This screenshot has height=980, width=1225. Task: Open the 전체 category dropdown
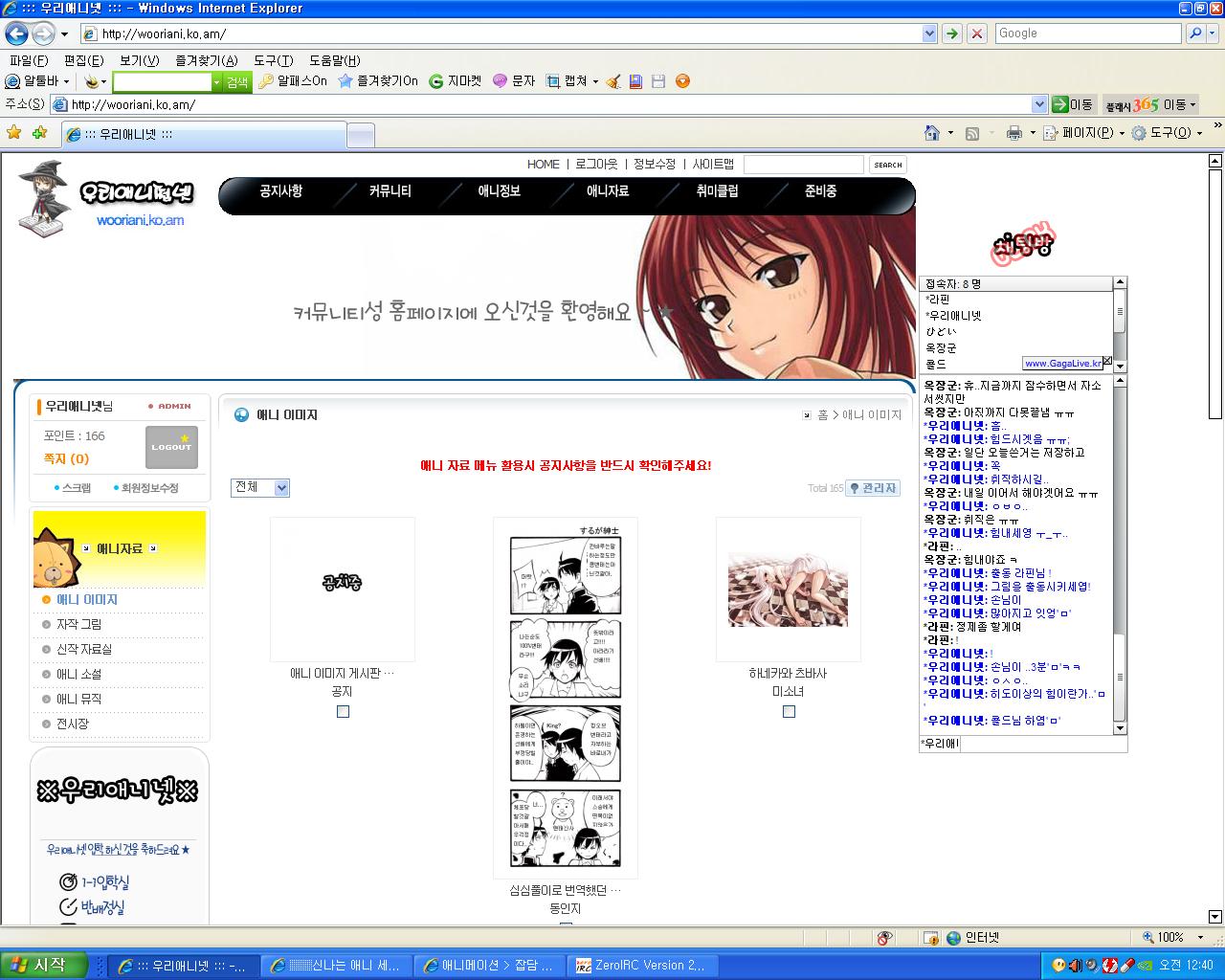pos(260,487)
